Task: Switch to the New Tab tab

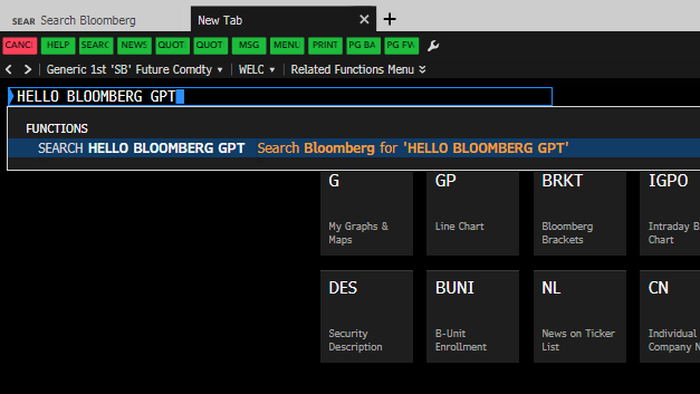Action: [283, 20]
